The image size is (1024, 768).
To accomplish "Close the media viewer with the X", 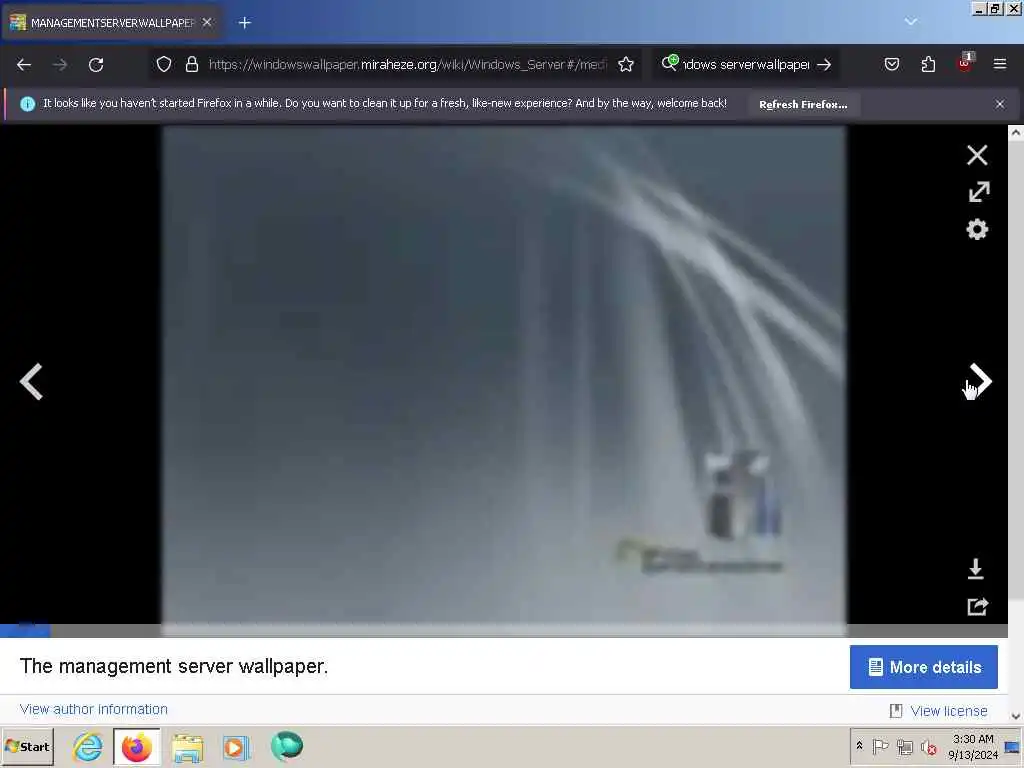I will tap(977, 155).
